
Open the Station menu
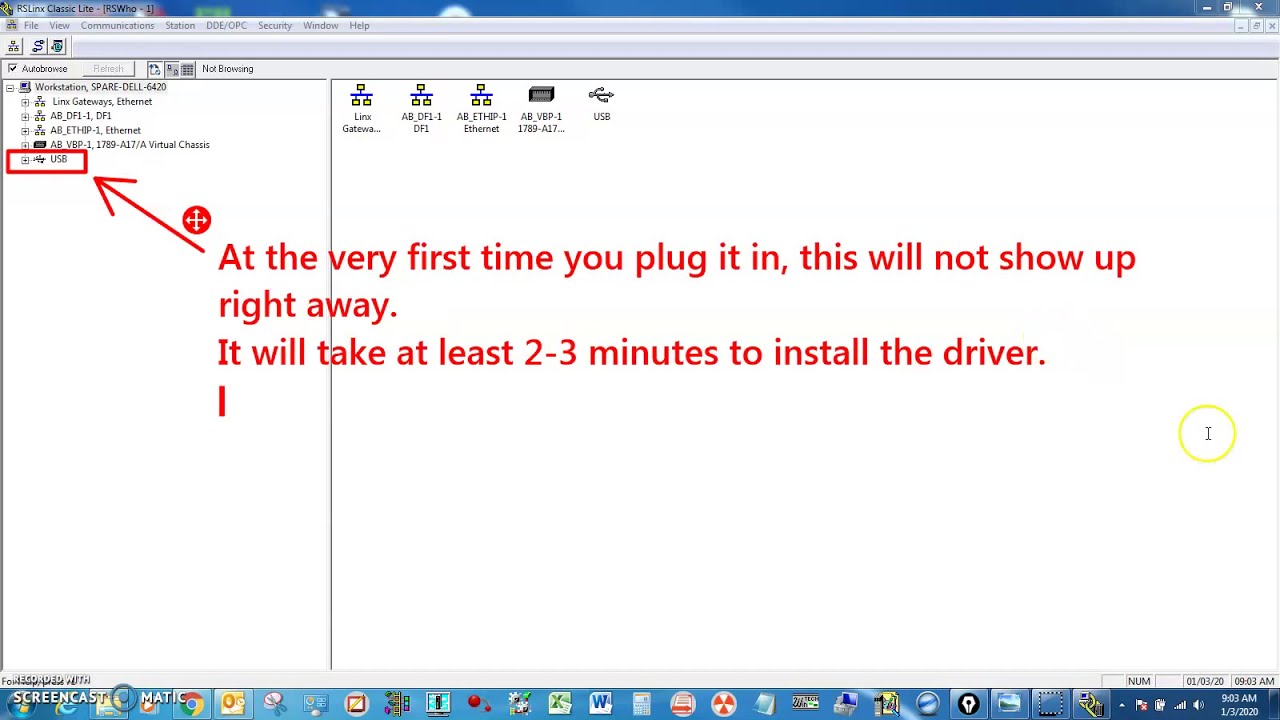tap(180, 25)
